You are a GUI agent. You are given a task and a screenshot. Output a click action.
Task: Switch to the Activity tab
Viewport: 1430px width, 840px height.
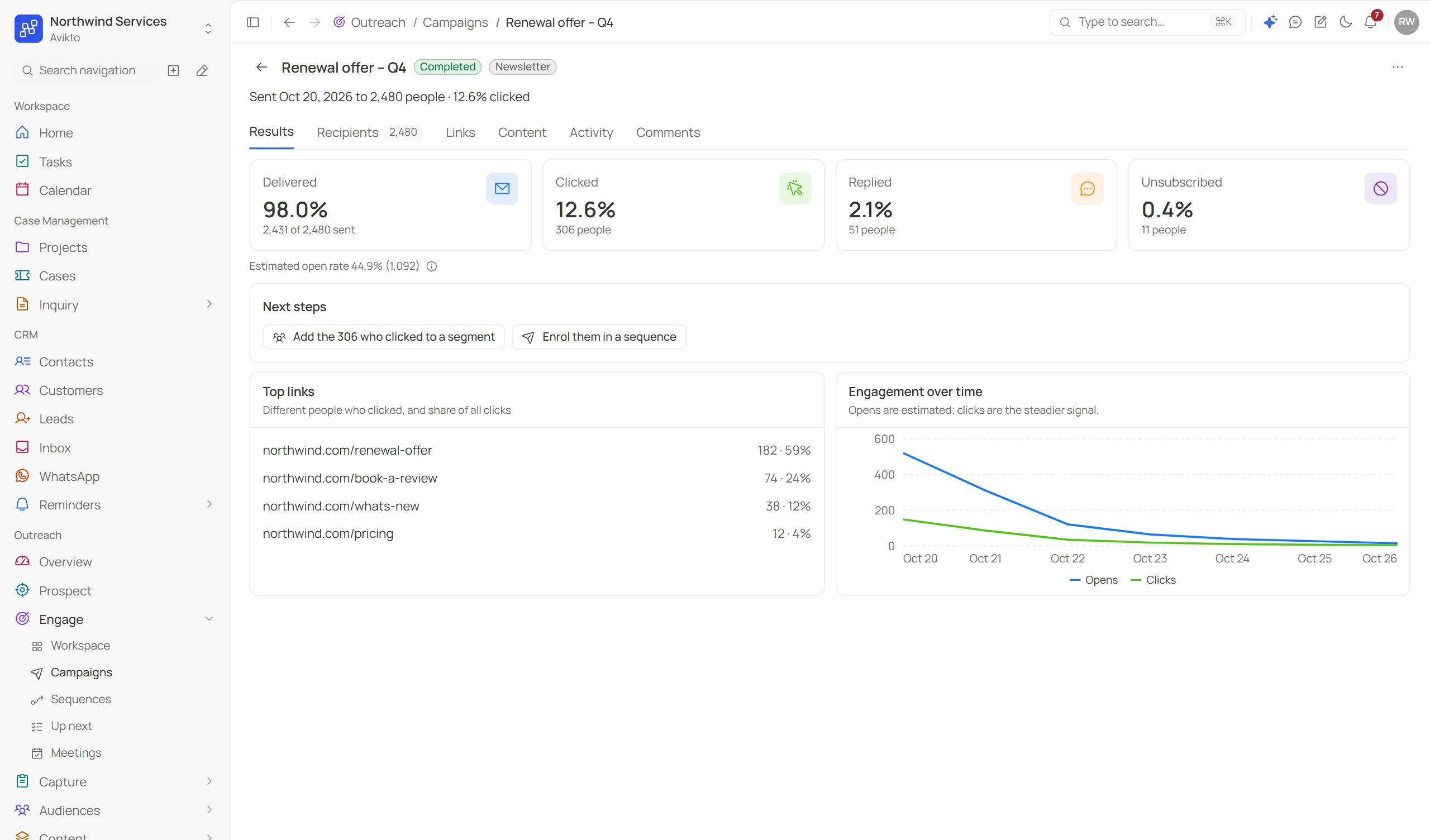(592, 132)
